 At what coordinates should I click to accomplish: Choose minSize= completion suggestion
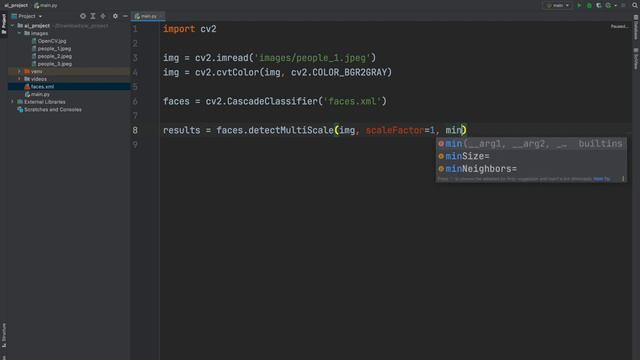tap(531, 156)
